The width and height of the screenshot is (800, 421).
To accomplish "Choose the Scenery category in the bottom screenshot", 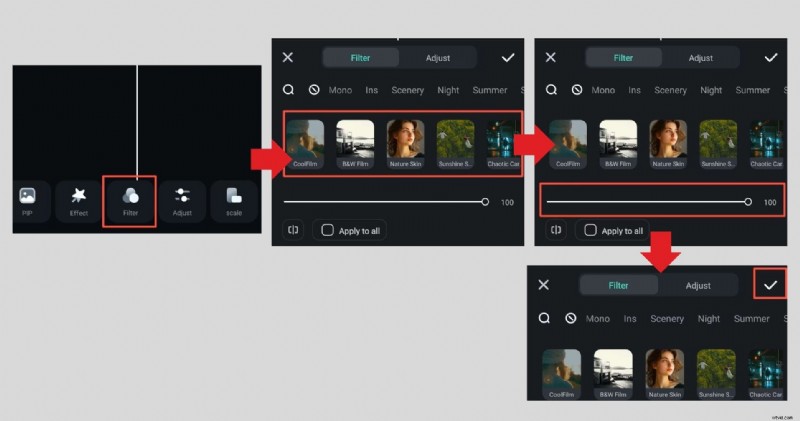I will point(667,319).
